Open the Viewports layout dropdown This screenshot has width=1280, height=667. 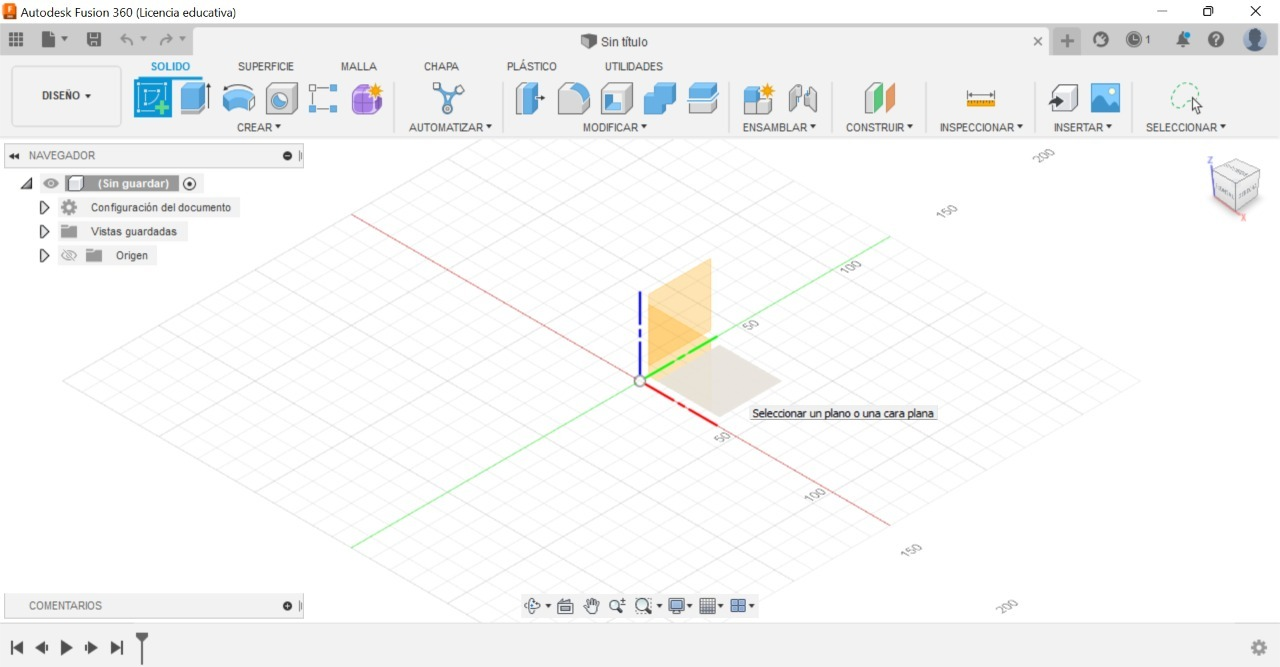[743, 606]
